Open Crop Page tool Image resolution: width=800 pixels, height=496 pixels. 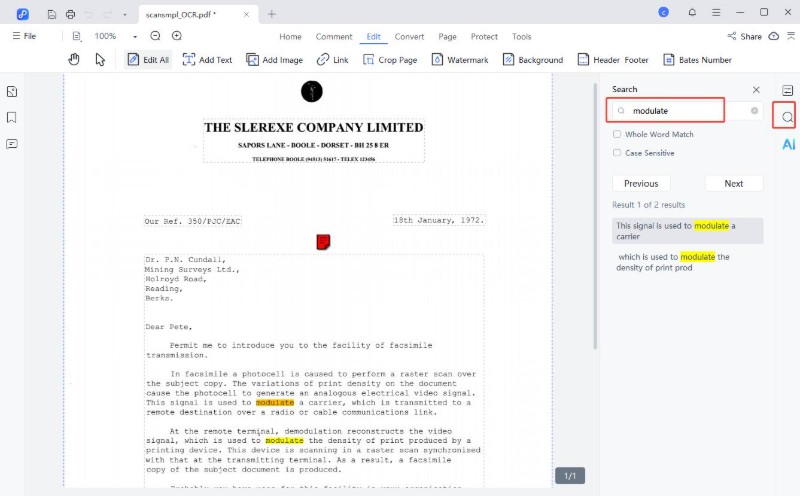tap(390, 60)
